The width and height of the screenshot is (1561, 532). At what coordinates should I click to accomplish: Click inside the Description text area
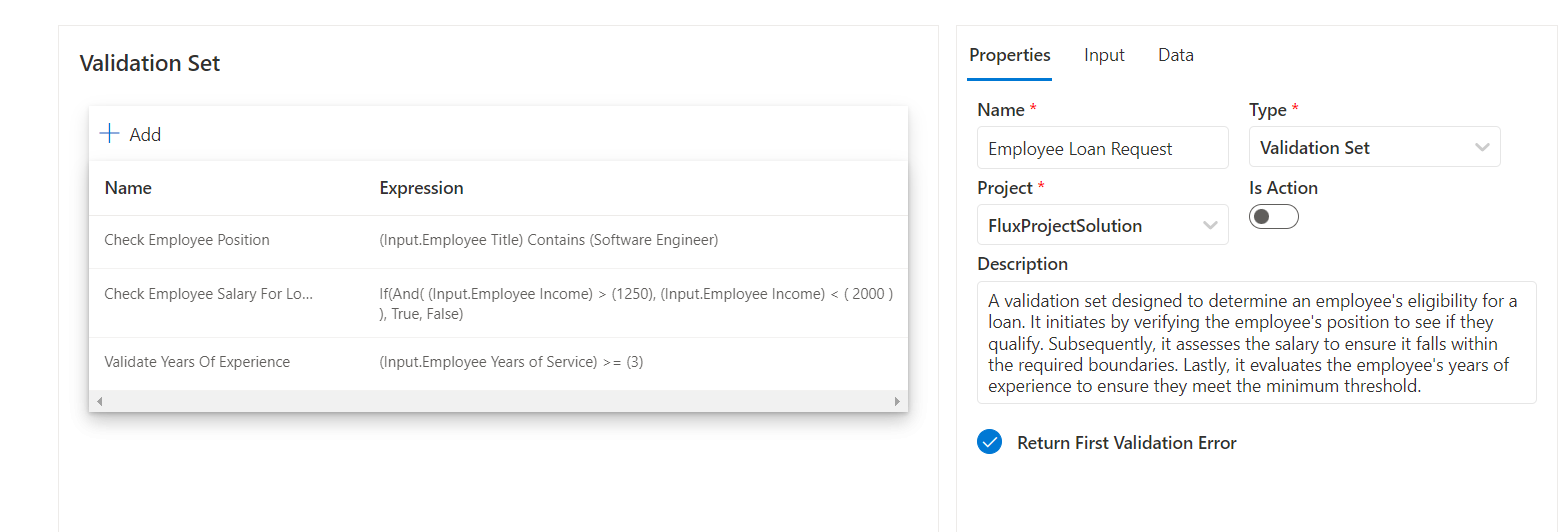click(x=1255, y=343)
